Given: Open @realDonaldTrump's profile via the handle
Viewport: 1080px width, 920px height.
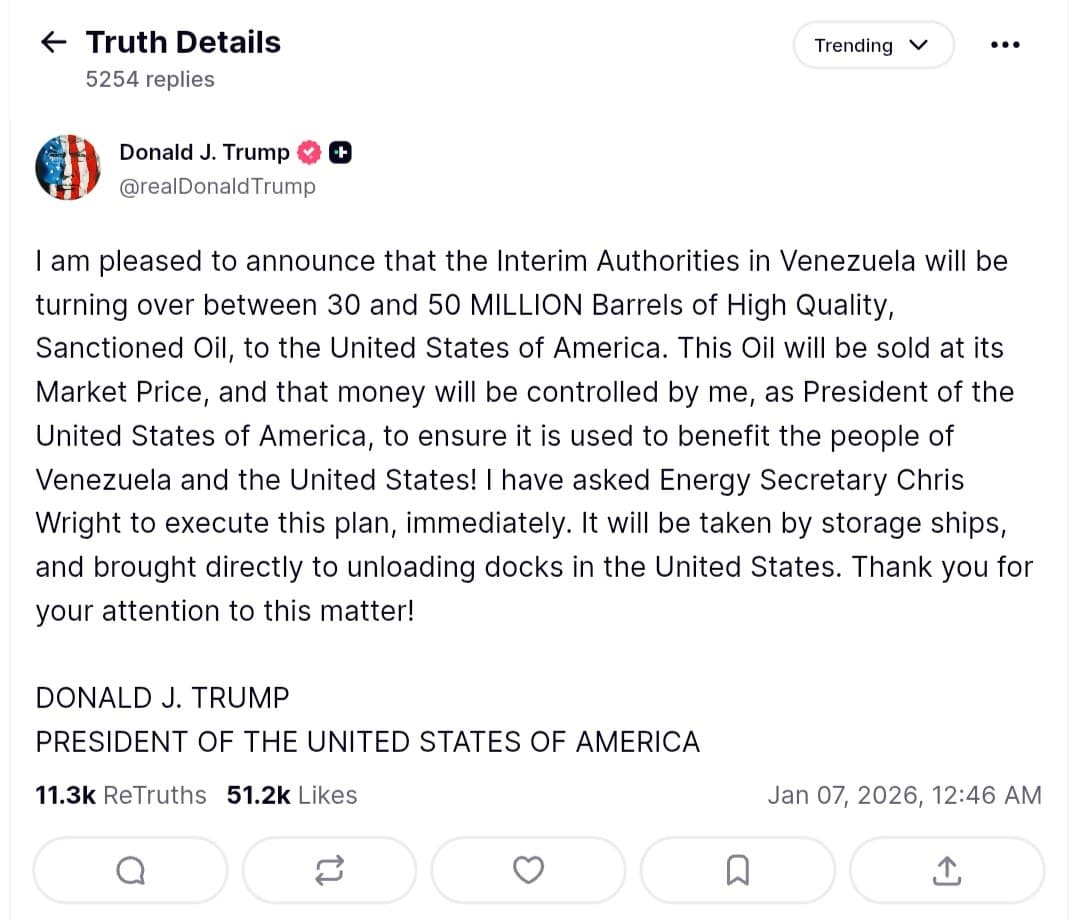Looking at the screenshot, I should tap(217, 186).
